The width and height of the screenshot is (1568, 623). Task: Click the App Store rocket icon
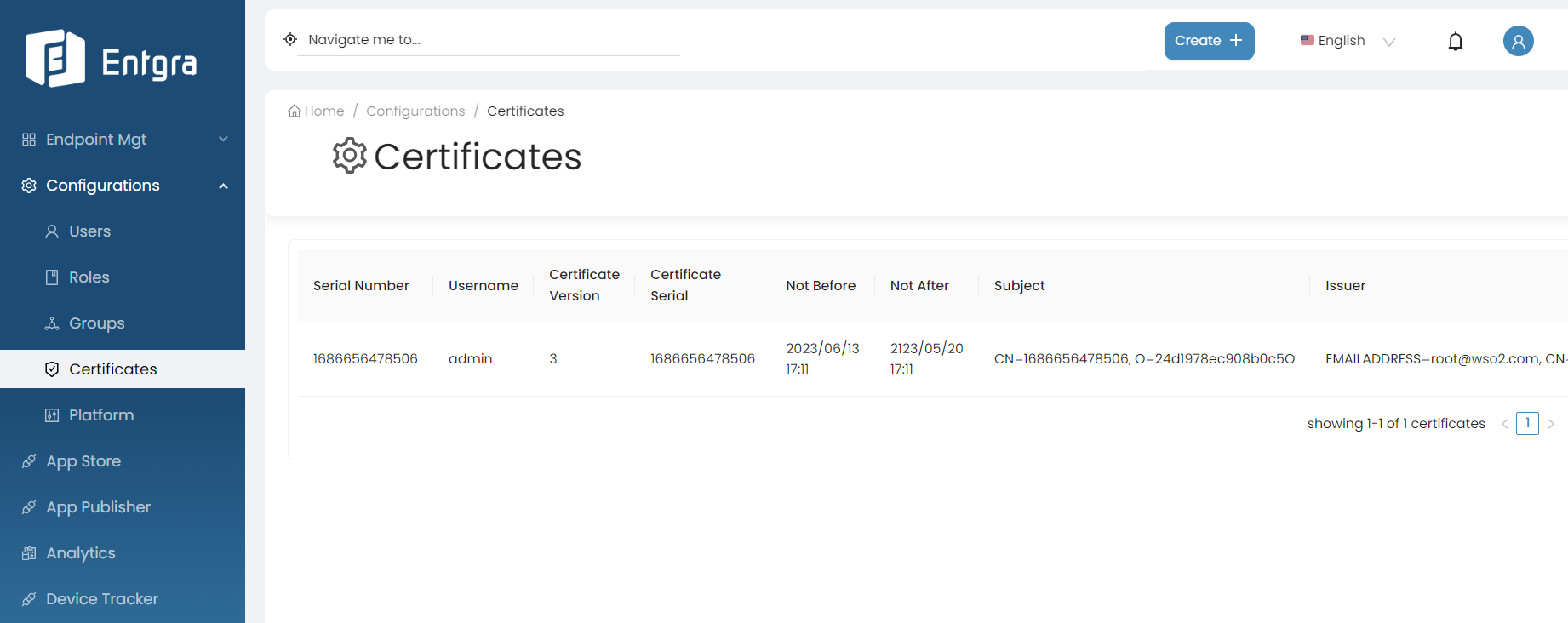(29, 461)
